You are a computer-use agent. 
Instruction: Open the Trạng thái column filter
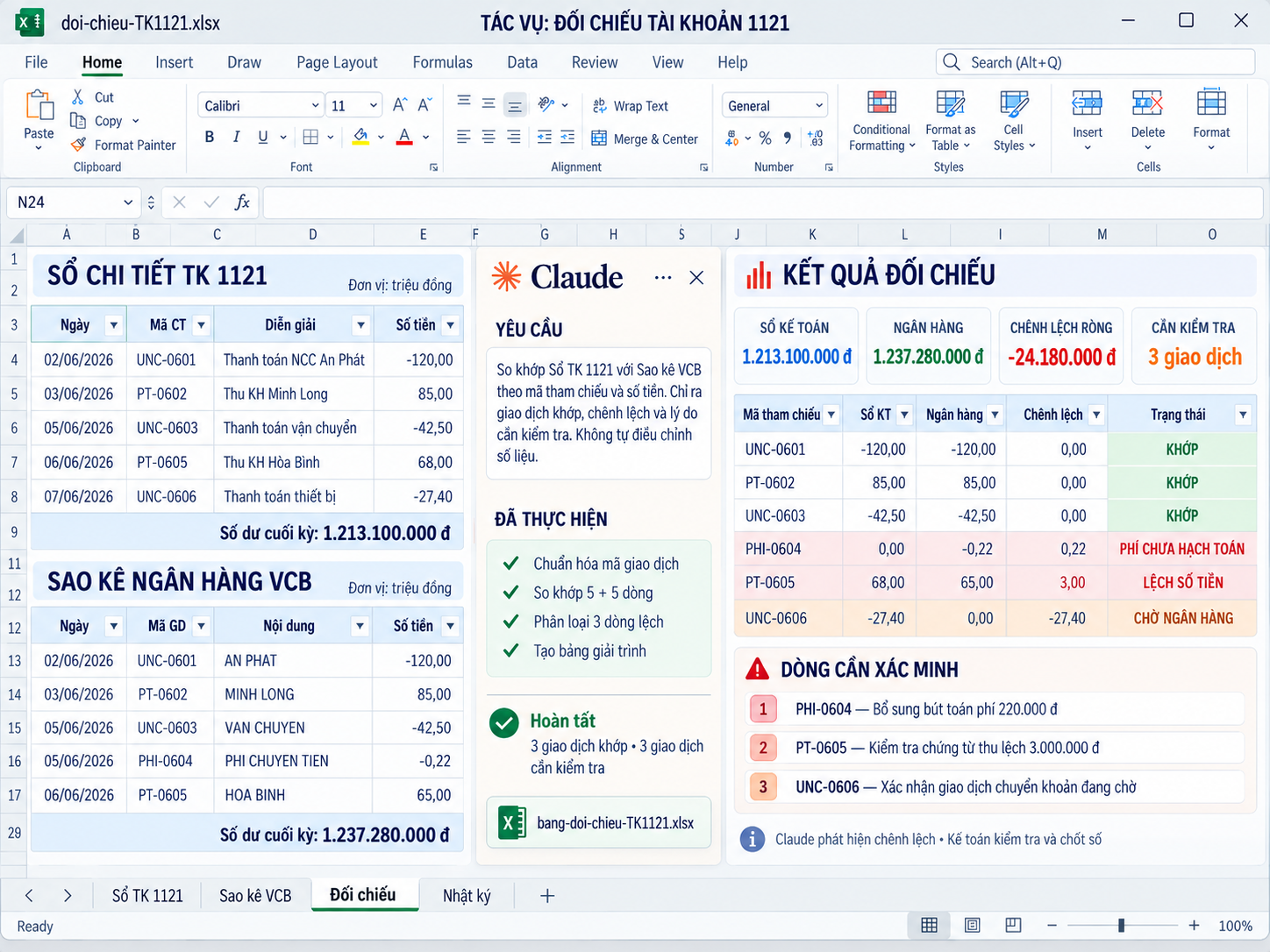pos(1243,415)
